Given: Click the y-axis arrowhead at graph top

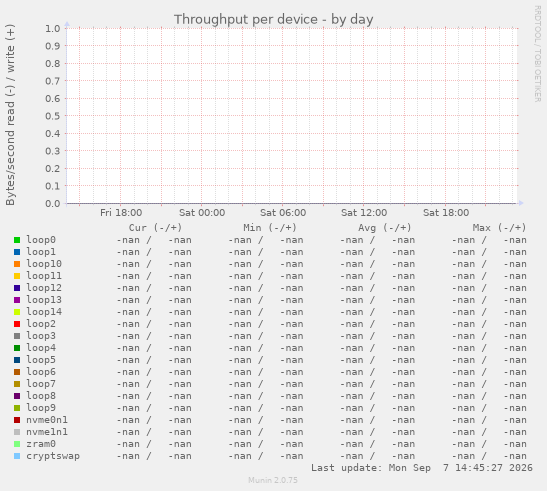Looking at the screenshot, I should click(67, 24).
